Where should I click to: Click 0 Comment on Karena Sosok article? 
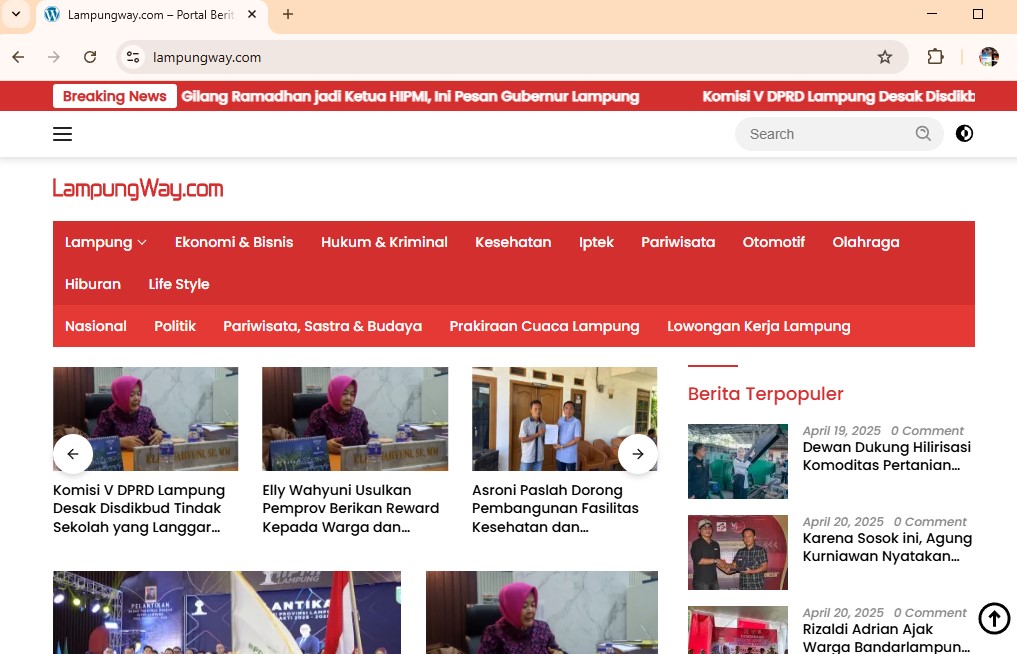click(x=930, y=522)
